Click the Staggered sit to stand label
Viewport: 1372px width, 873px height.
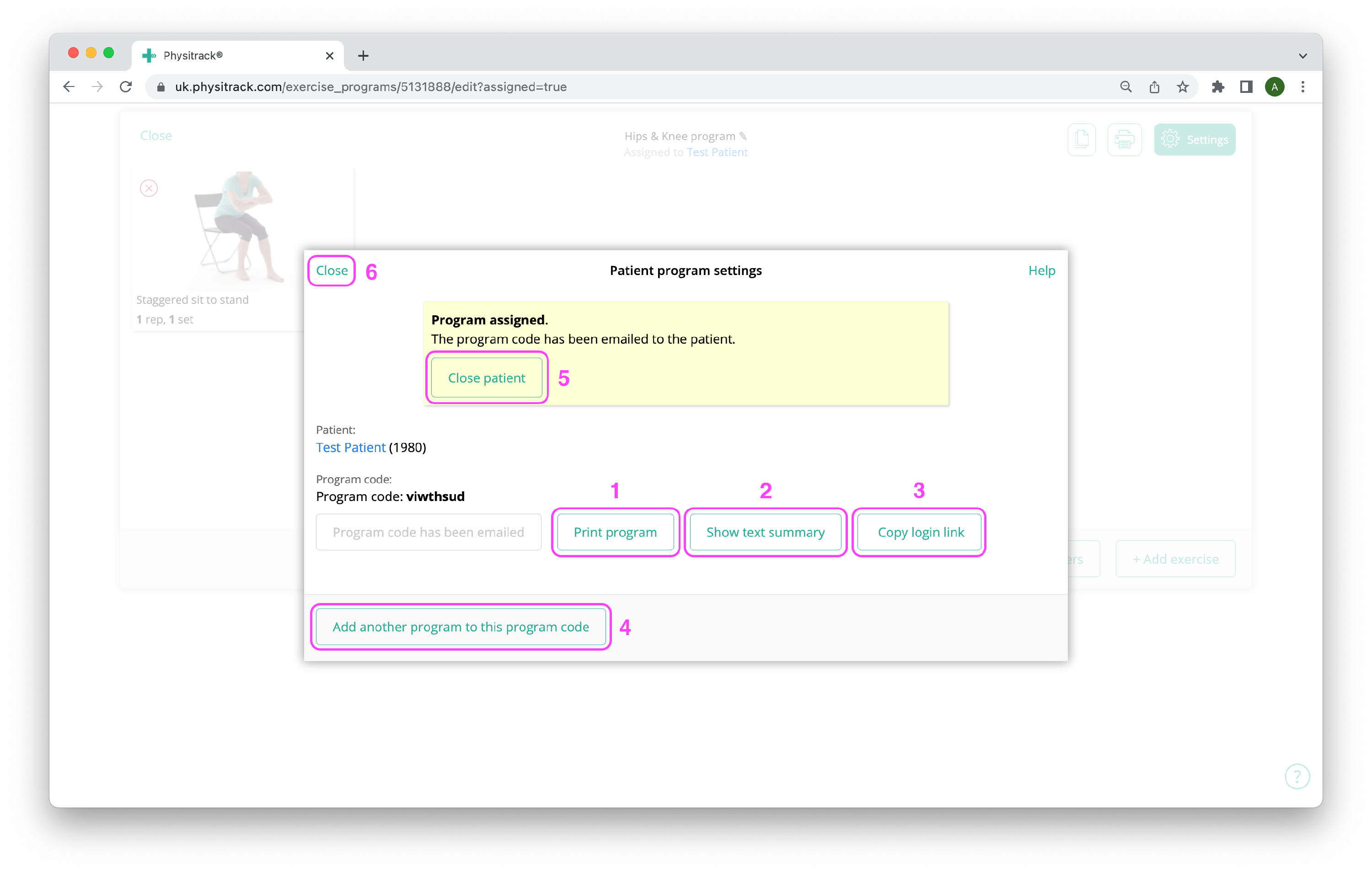193,300
